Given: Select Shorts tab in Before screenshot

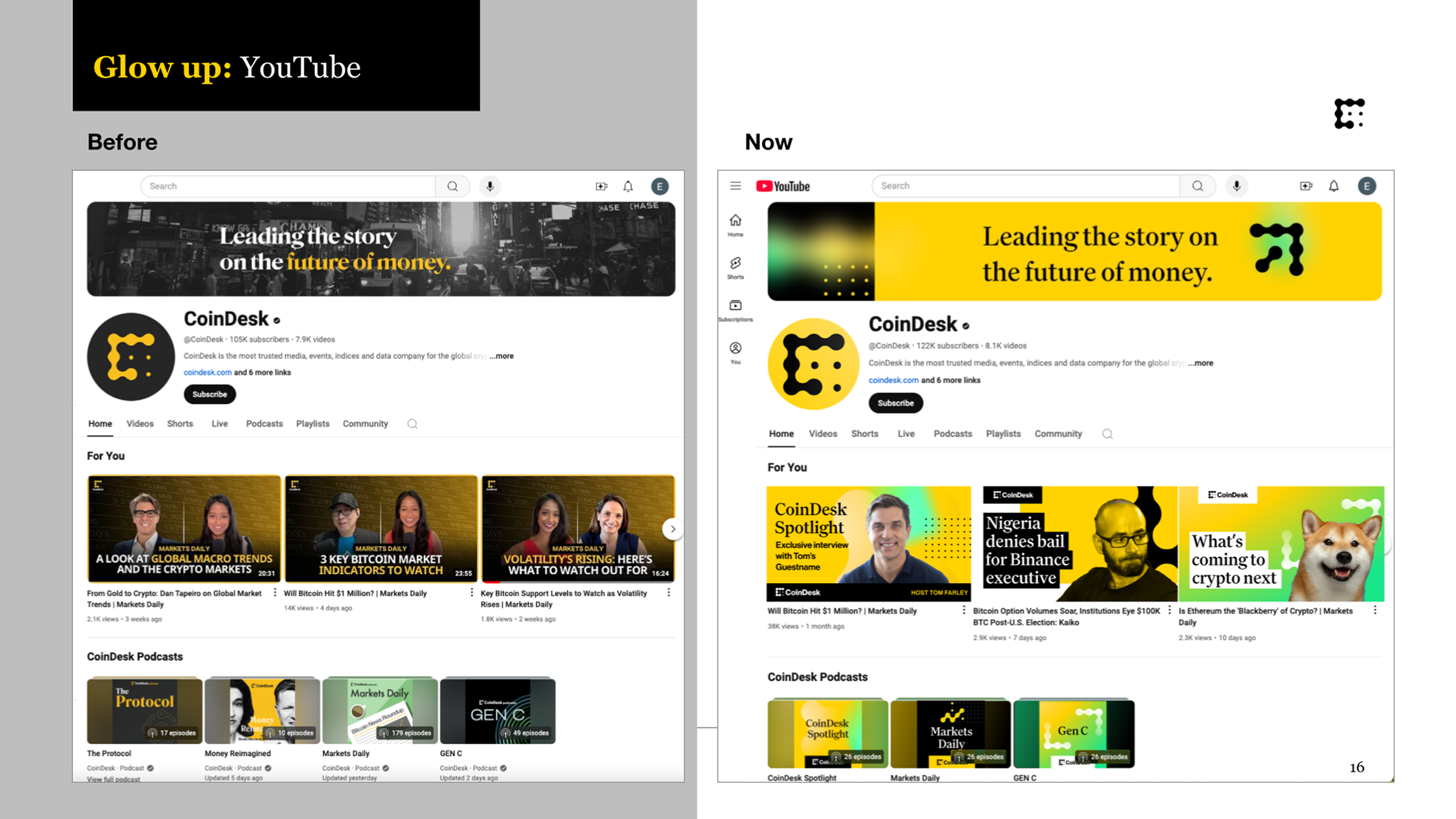Looking at the screenshot, I should tap(180, 423).
